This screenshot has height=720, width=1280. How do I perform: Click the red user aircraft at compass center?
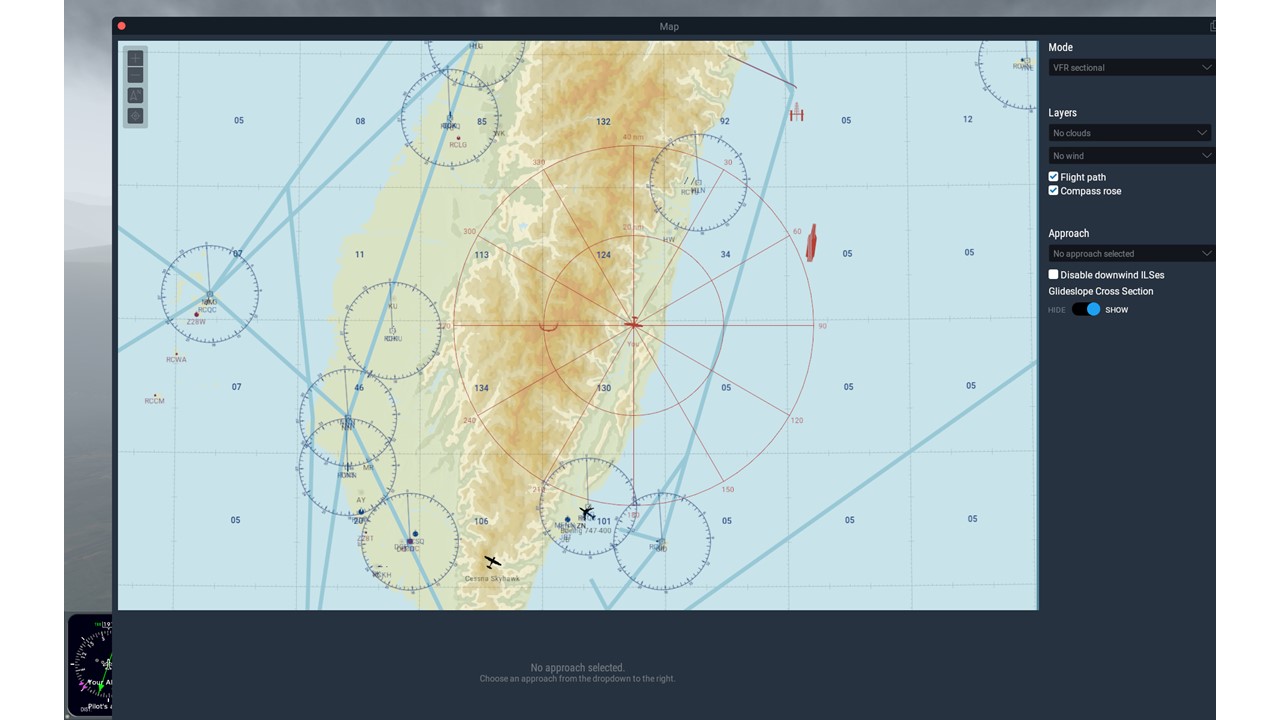coord(633,324)
